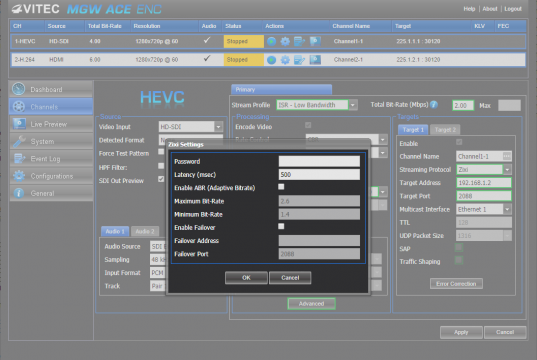Click the Configurations gear icon
The height and width of the screenshot is (360, 537).
19,176
